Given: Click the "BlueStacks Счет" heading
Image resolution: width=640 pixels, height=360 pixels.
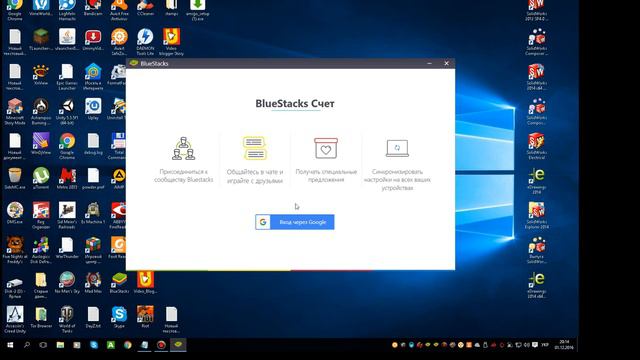Looking at the screenshot, I should tap(295, 104).
